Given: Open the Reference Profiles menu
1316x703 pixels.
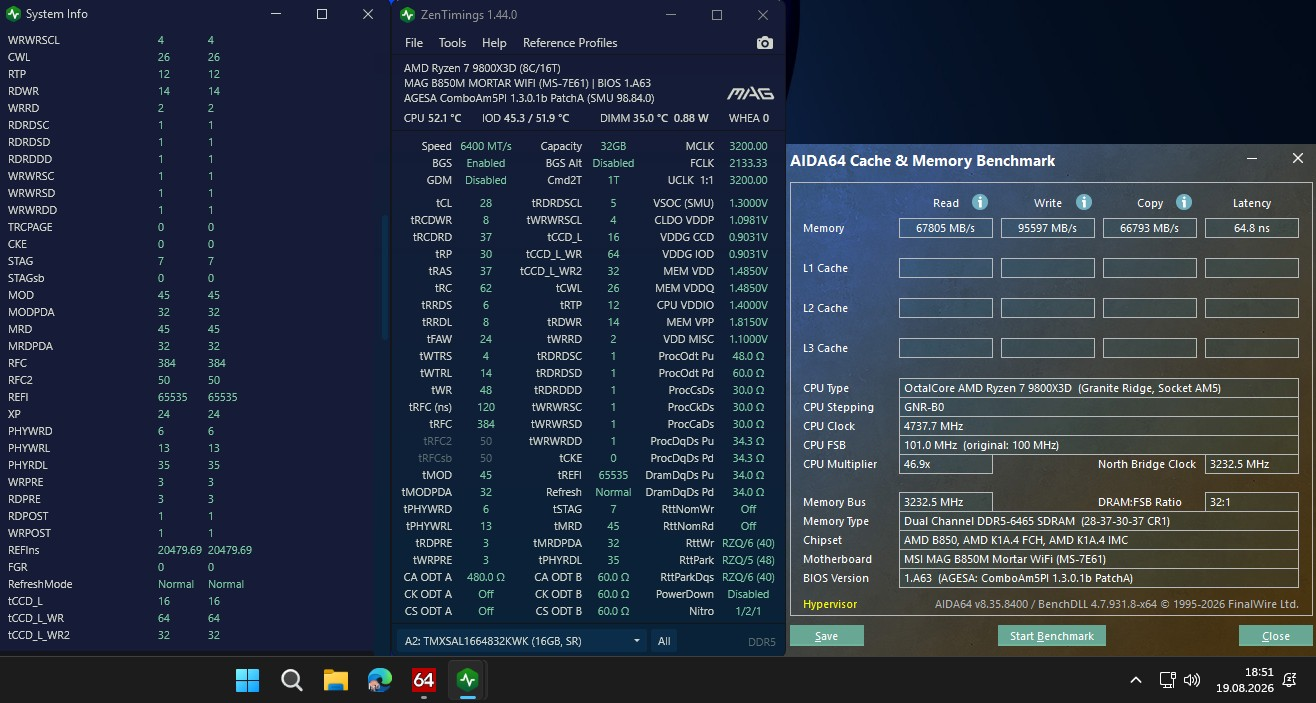Looking at the screenshot, I should click(x=570, y=43).
